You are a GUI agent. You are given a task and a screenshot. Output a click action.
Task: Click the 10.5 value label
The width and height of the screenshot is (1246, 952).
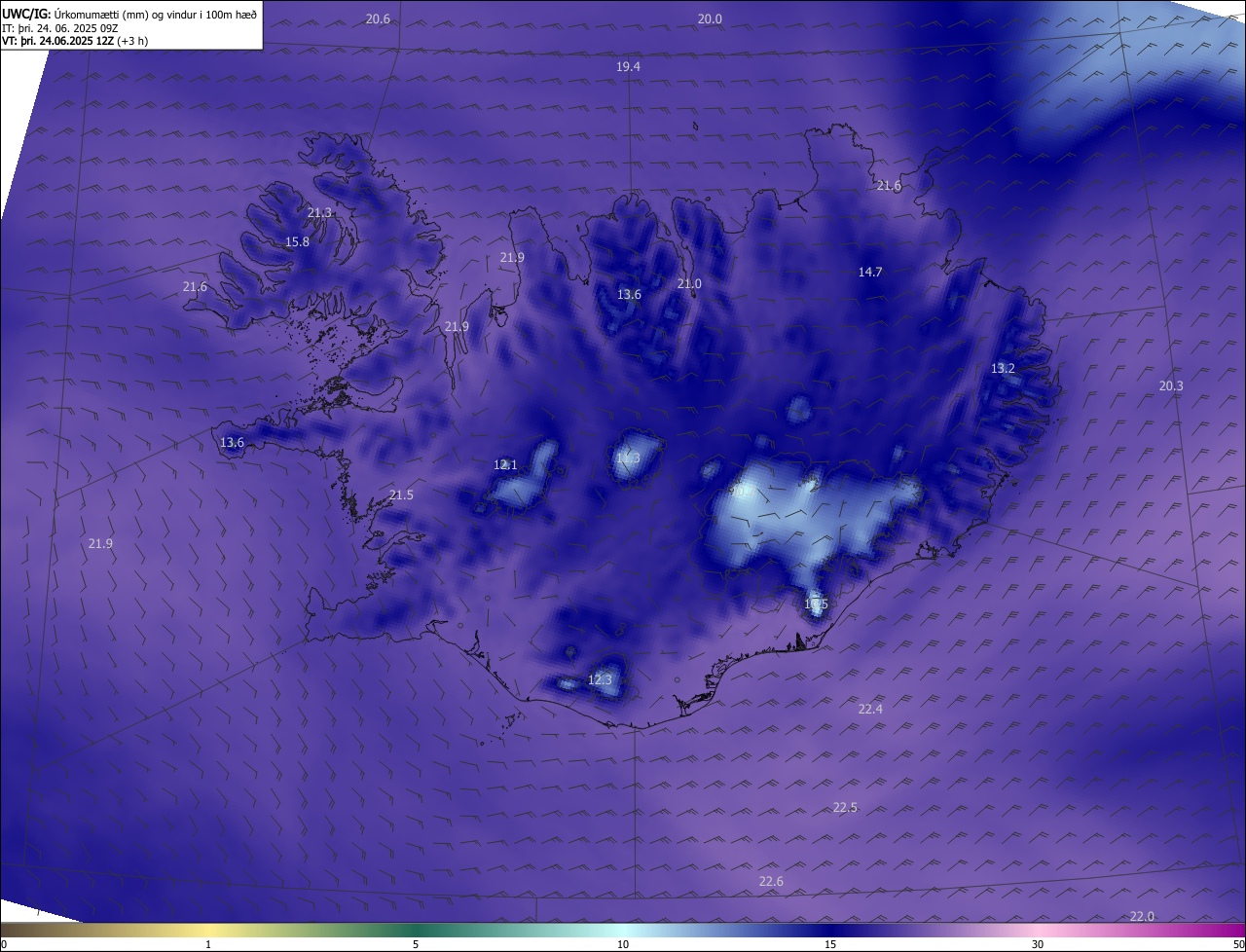(x=816, y=605)
